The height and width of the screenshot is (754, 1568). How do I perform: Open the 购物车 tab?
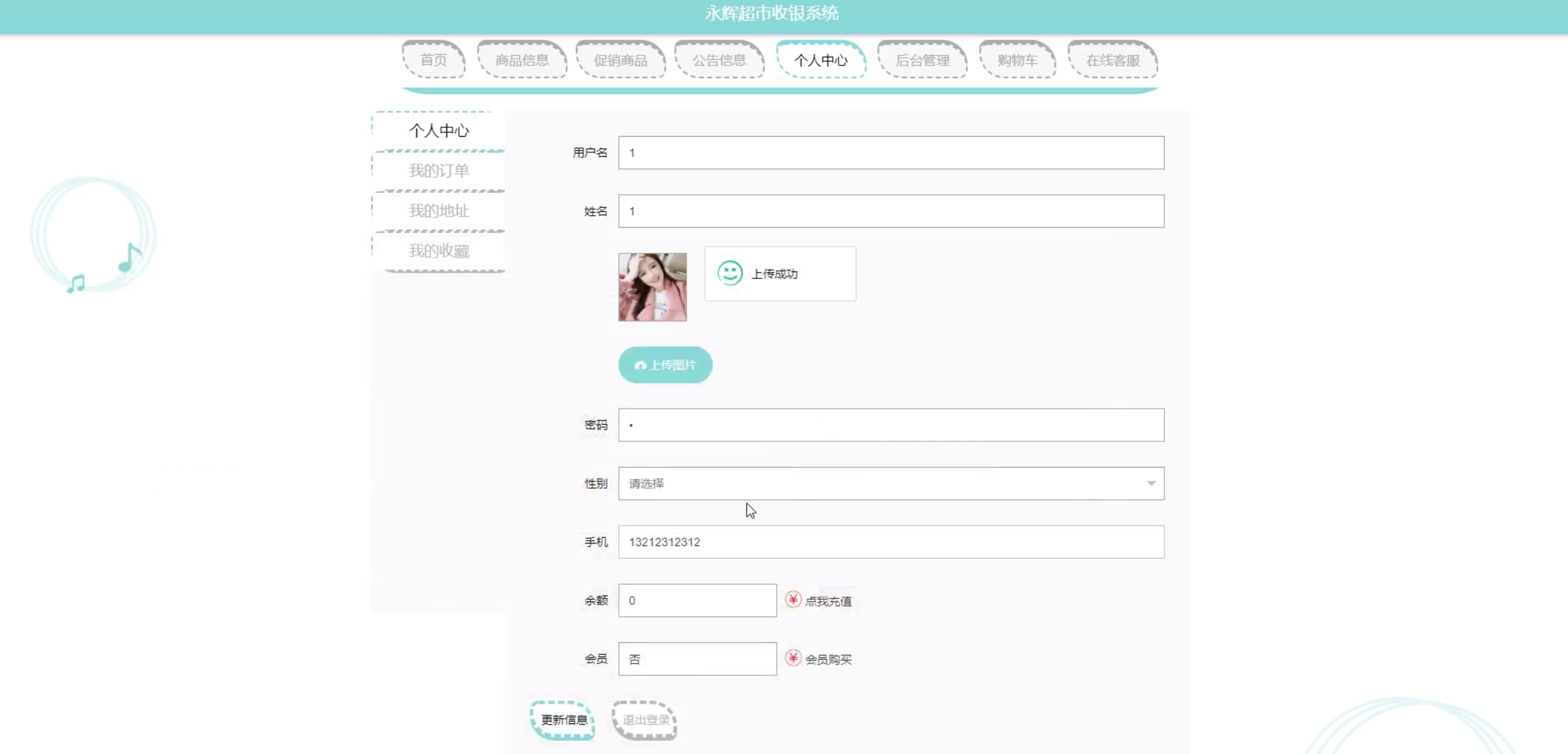click(1017, 61)
